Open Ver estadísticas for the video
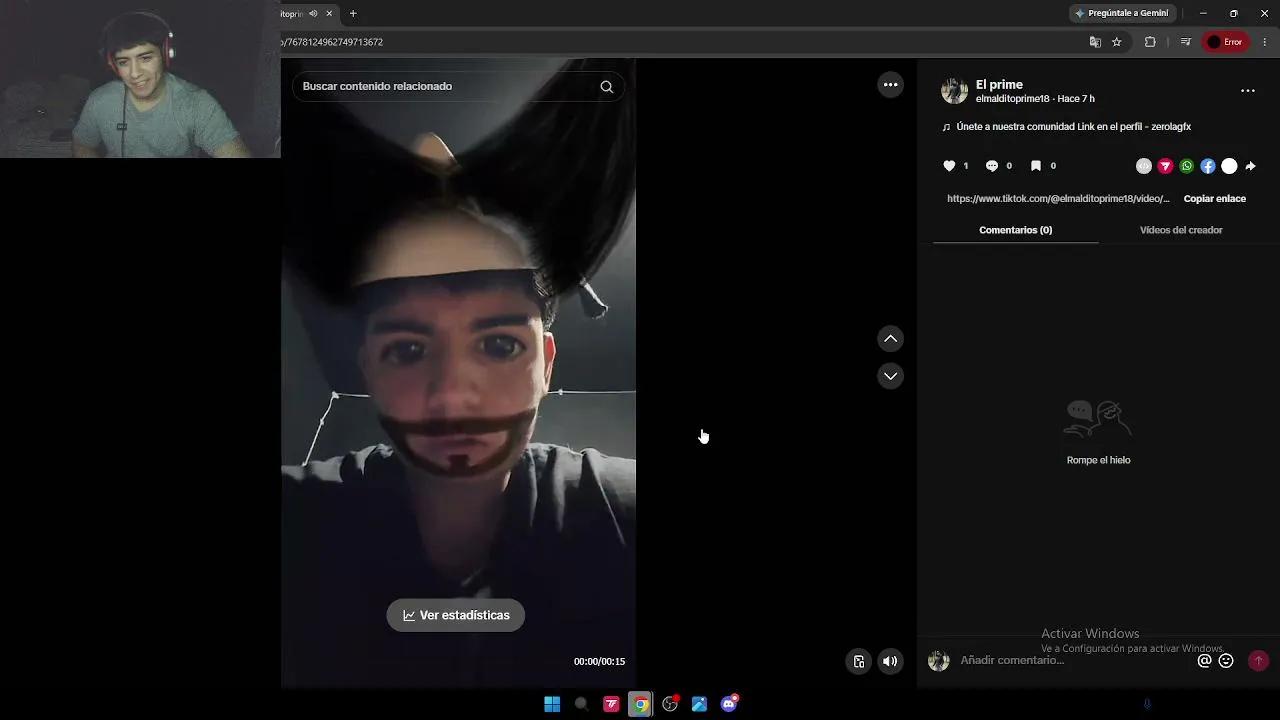 click(456, 615)
